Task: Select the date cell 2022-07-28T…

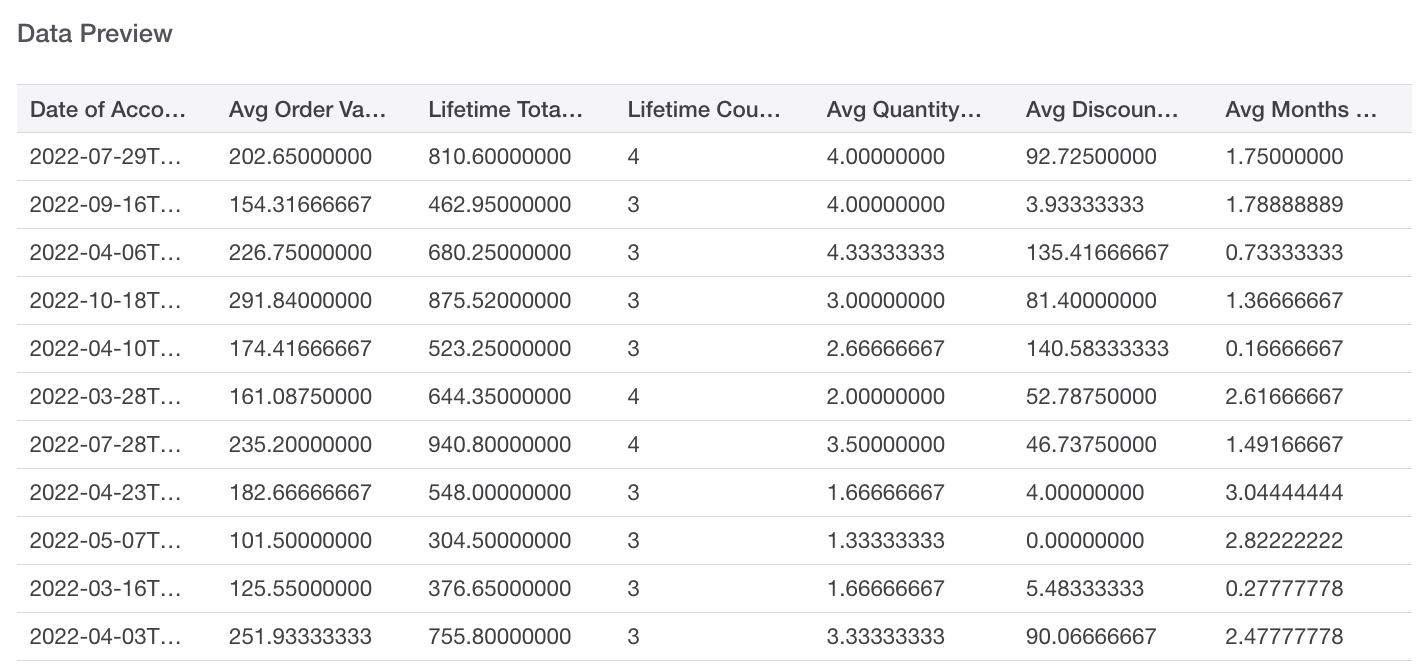Action: tap(106, 445)
